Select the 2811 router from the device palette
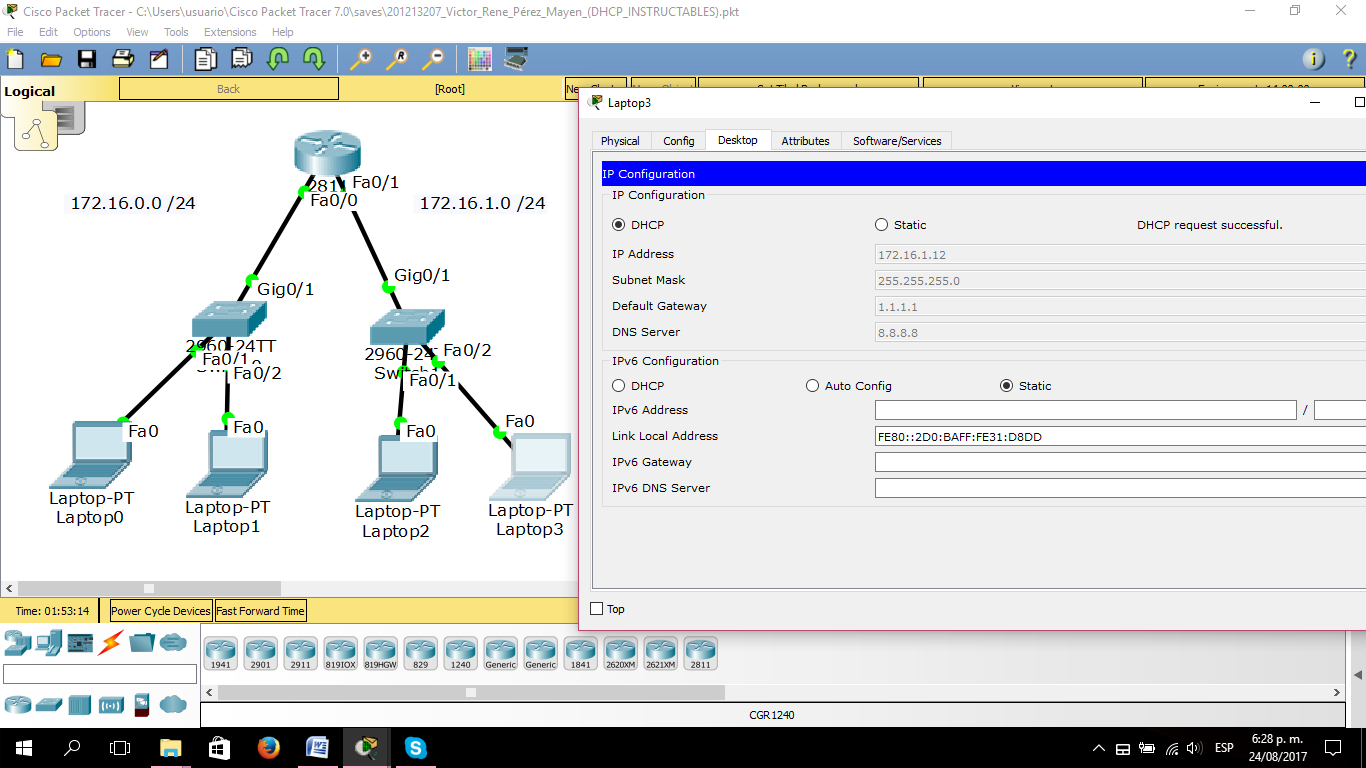Screen dimensions: 1366x768 pos(700,652)
